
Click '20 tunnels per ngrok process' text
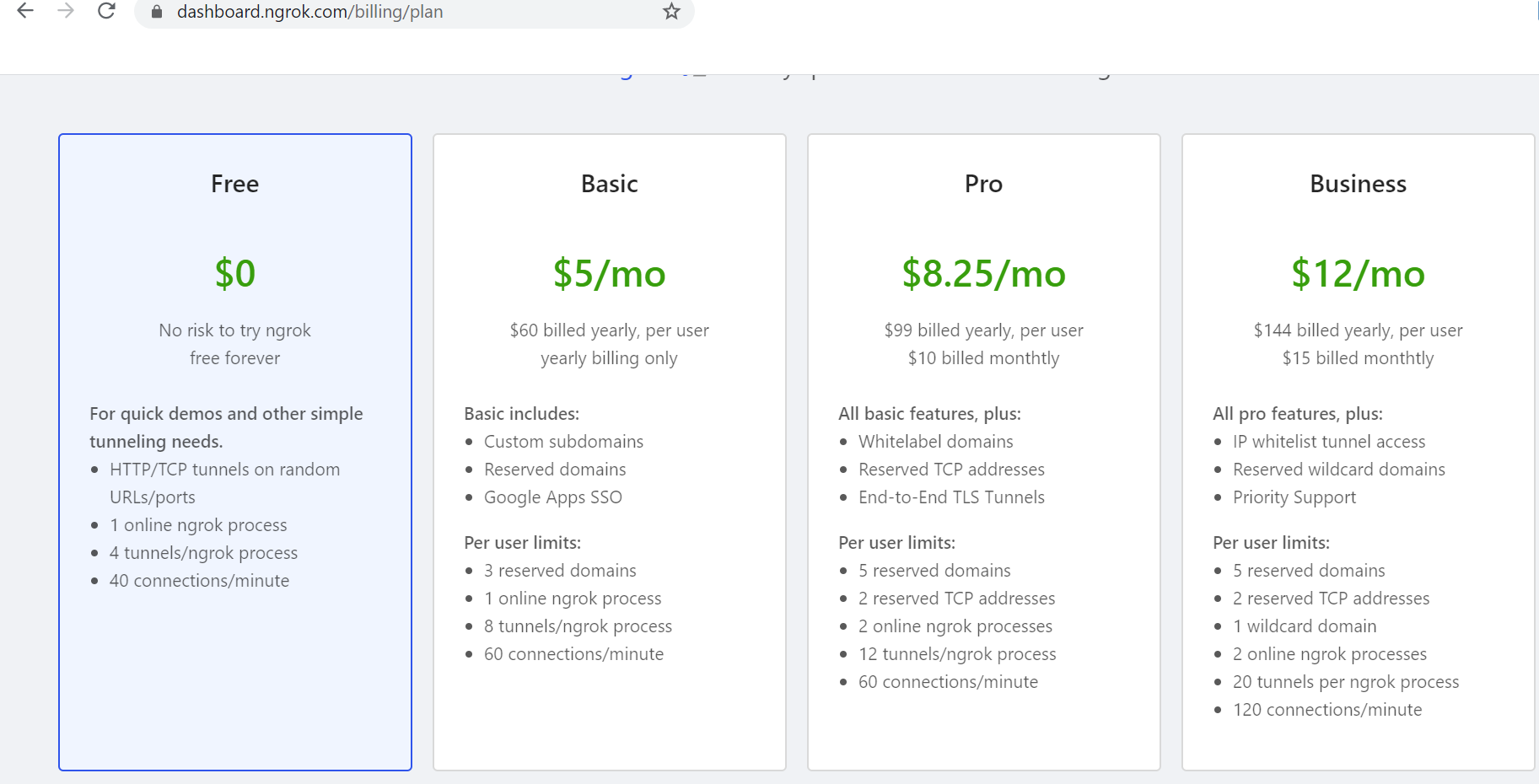click(1346, 682)
